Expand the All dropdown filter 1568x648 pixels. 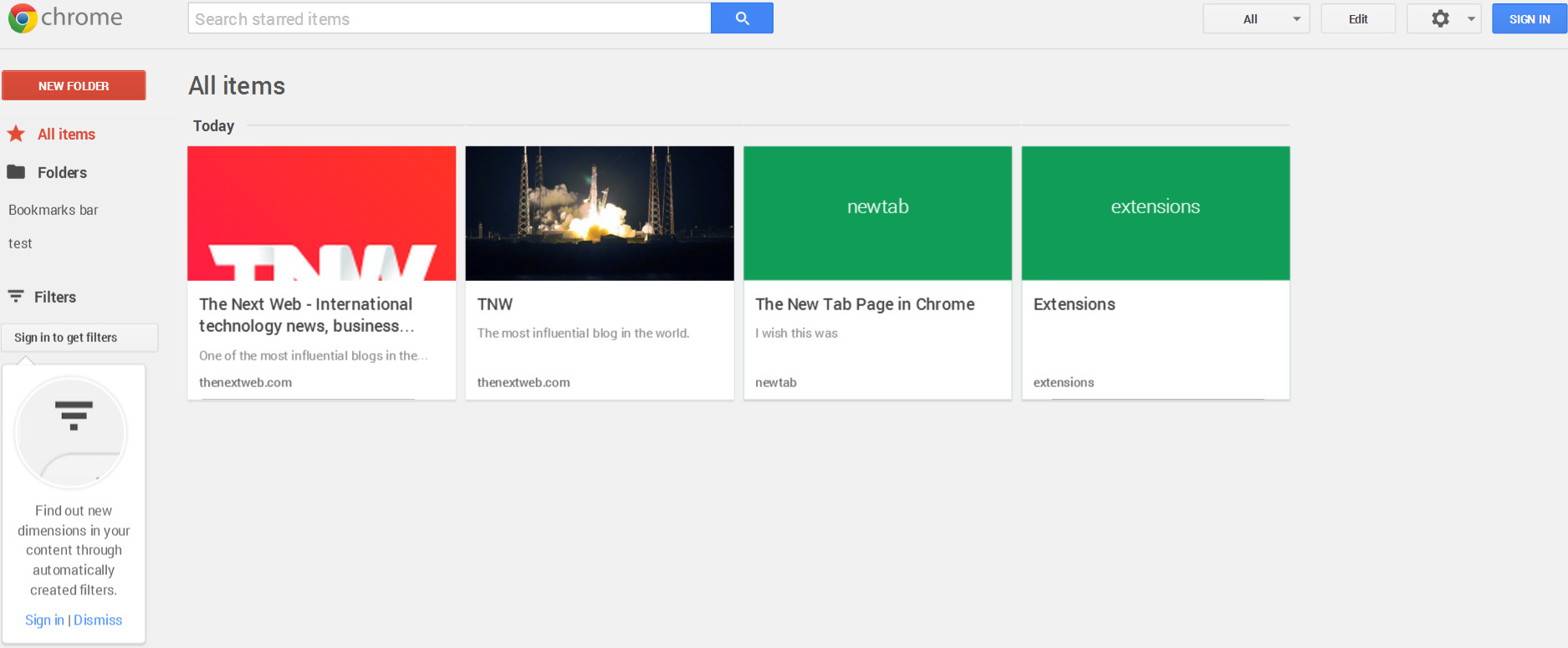1255,18
